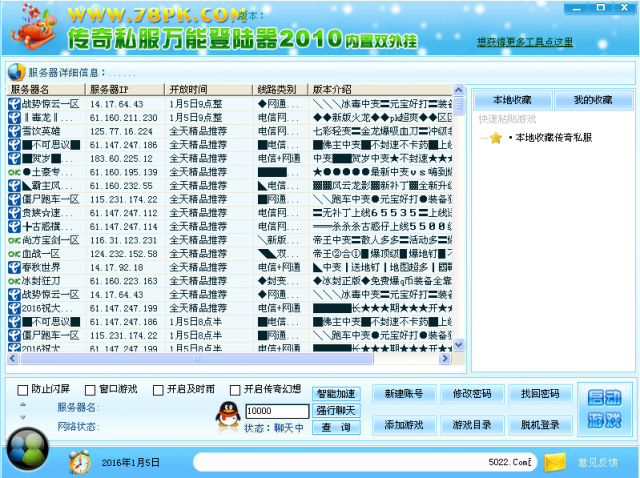Open the 想获得更多工具点这里 link
The width and height of the screenshot is (640, 478).
coord(525,42)
